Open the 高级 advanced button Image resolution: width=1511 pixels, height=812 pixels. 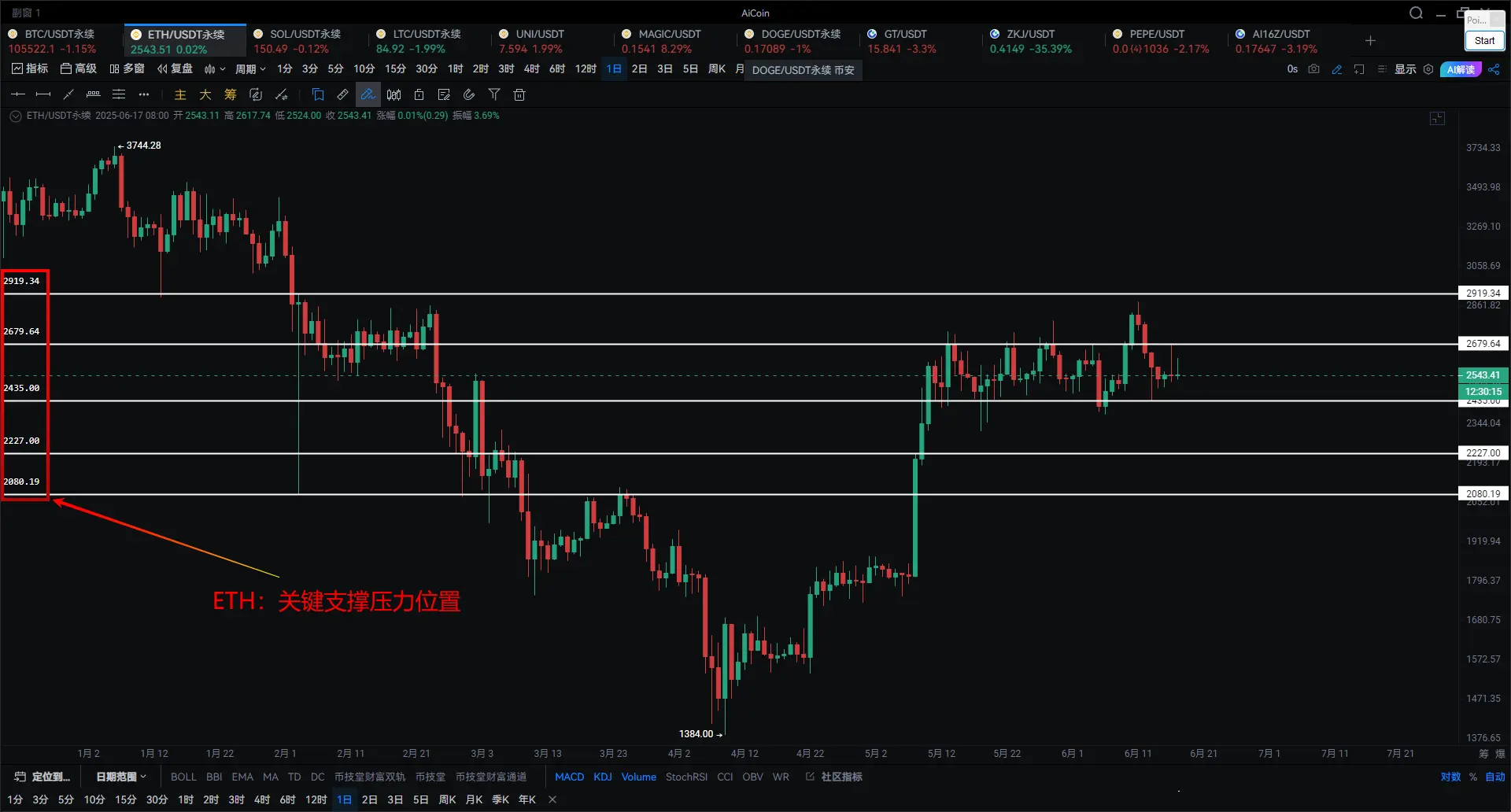point(79,69)
